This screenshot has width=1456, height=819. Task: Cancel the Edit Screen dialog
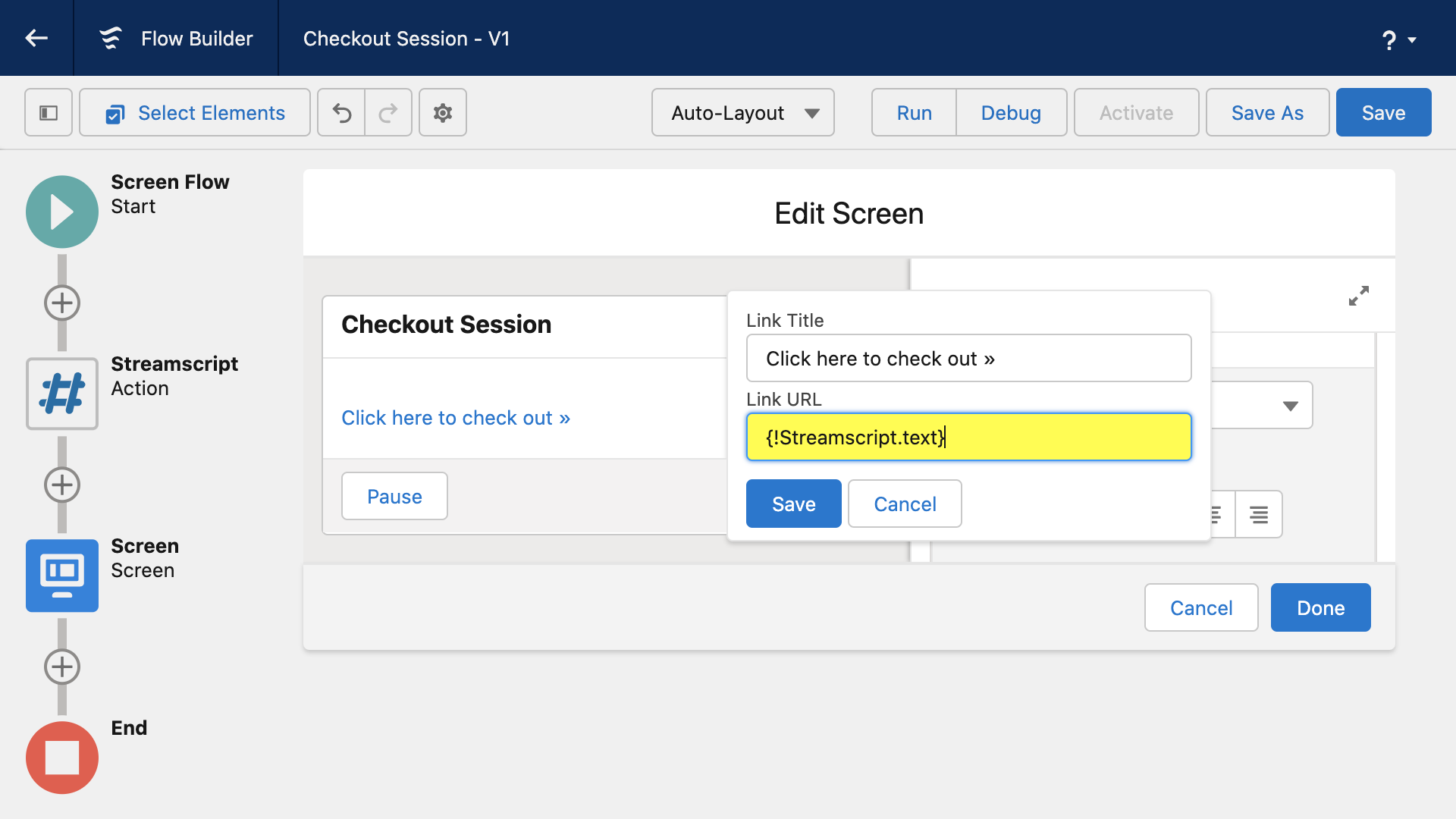[1201, 607]
